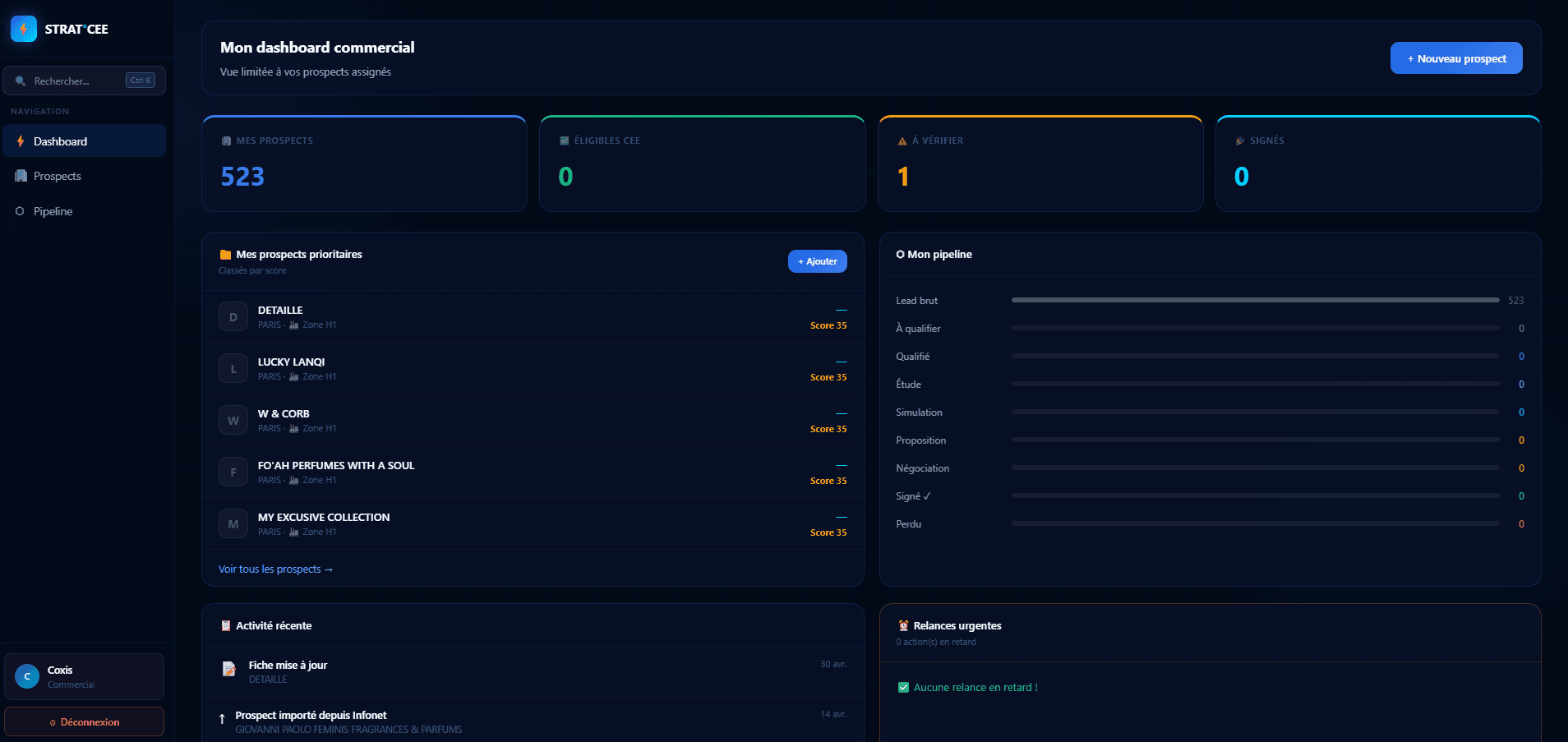Click the Proposition pipeline stage label
The width and height of the screenshot is (1568, 742).
point(920,440)
